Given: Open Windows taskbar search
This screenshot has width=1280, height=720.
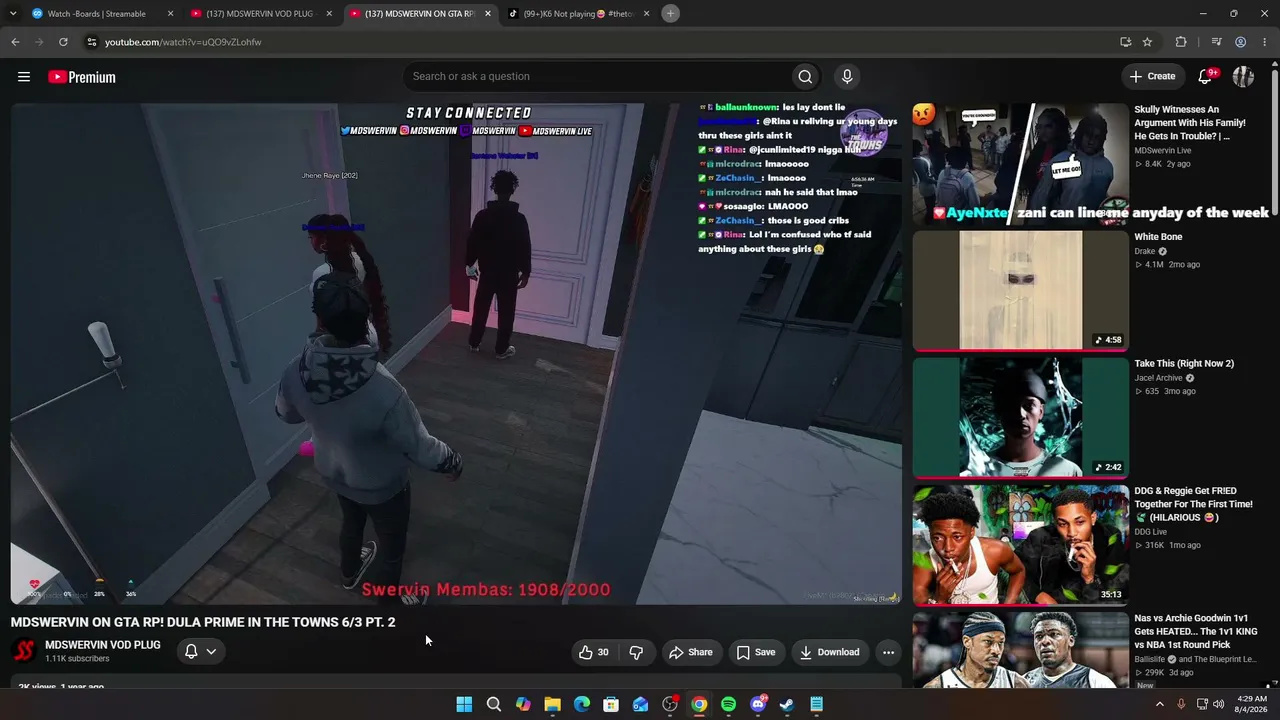Looking at the screenshot, I should 493,705.
